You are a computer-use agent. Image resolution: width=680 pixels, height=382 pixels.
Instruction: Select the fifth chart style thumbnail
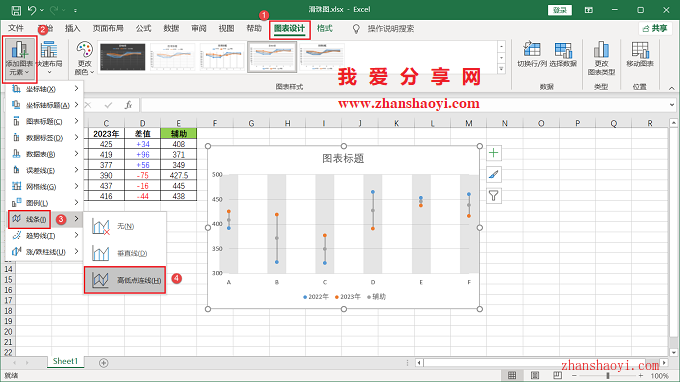point(321,57)
